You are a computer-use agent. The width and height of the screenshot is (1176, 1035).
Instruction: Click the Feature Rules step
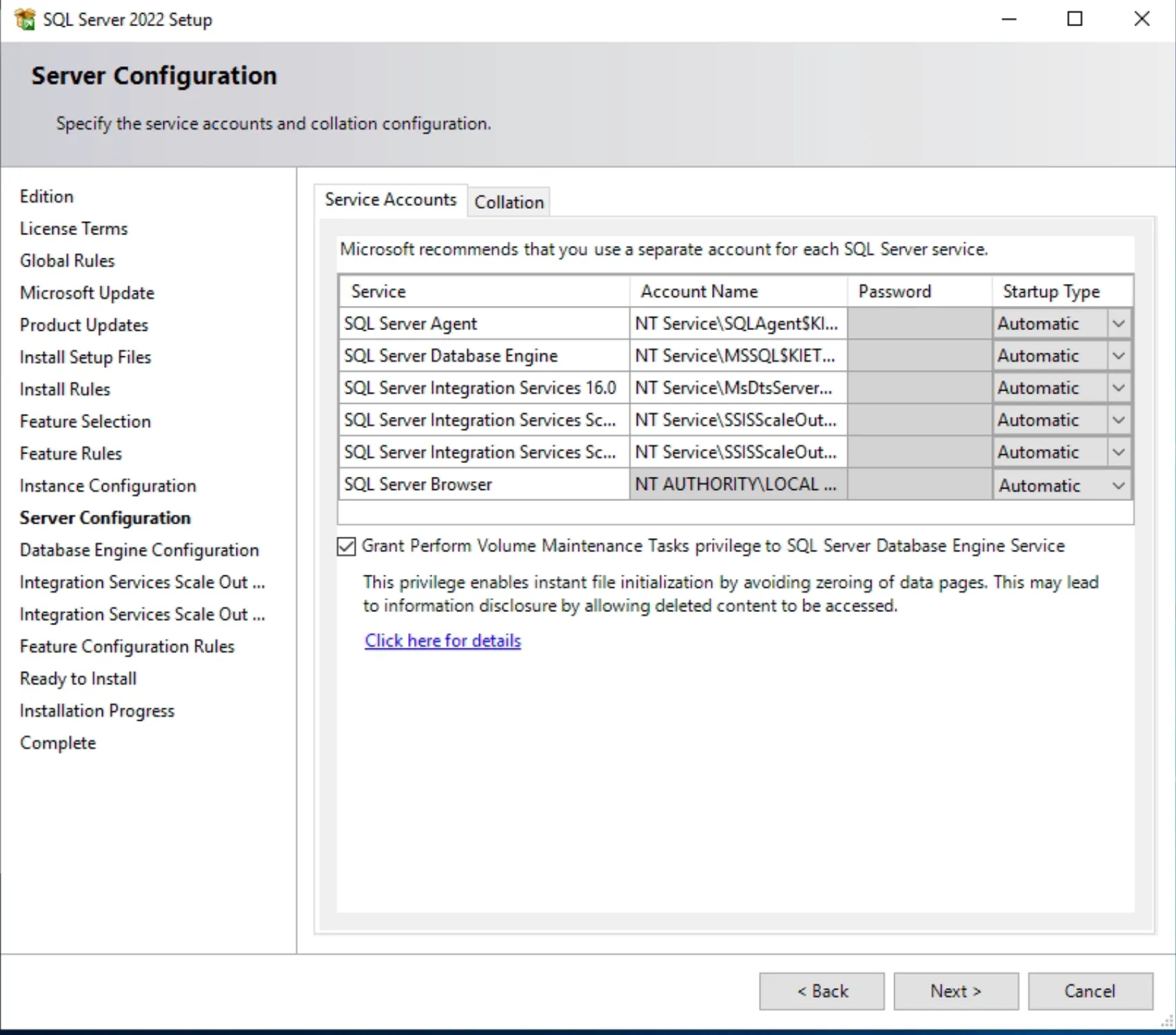tap(71, 453)
